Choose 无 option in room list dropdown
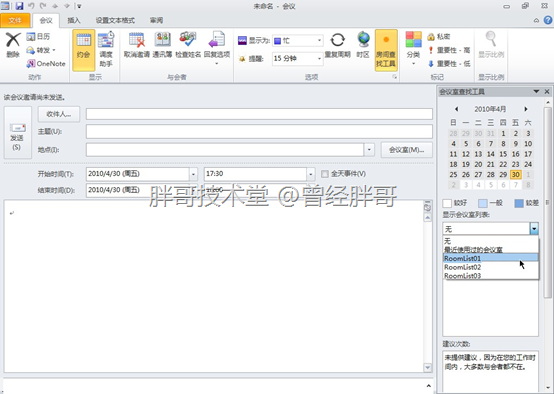Image resolution: width=554 pixels, height=394 pixels. [x=491, y=241]
